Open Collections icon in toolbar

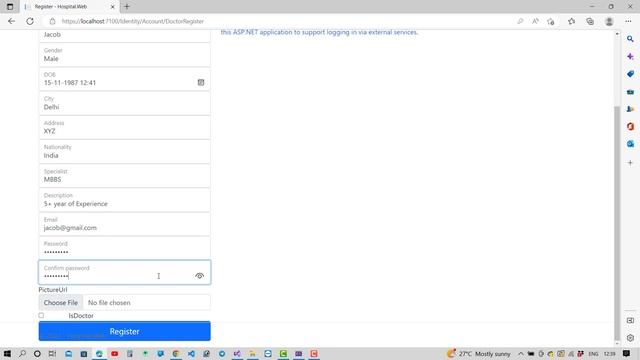590,21
